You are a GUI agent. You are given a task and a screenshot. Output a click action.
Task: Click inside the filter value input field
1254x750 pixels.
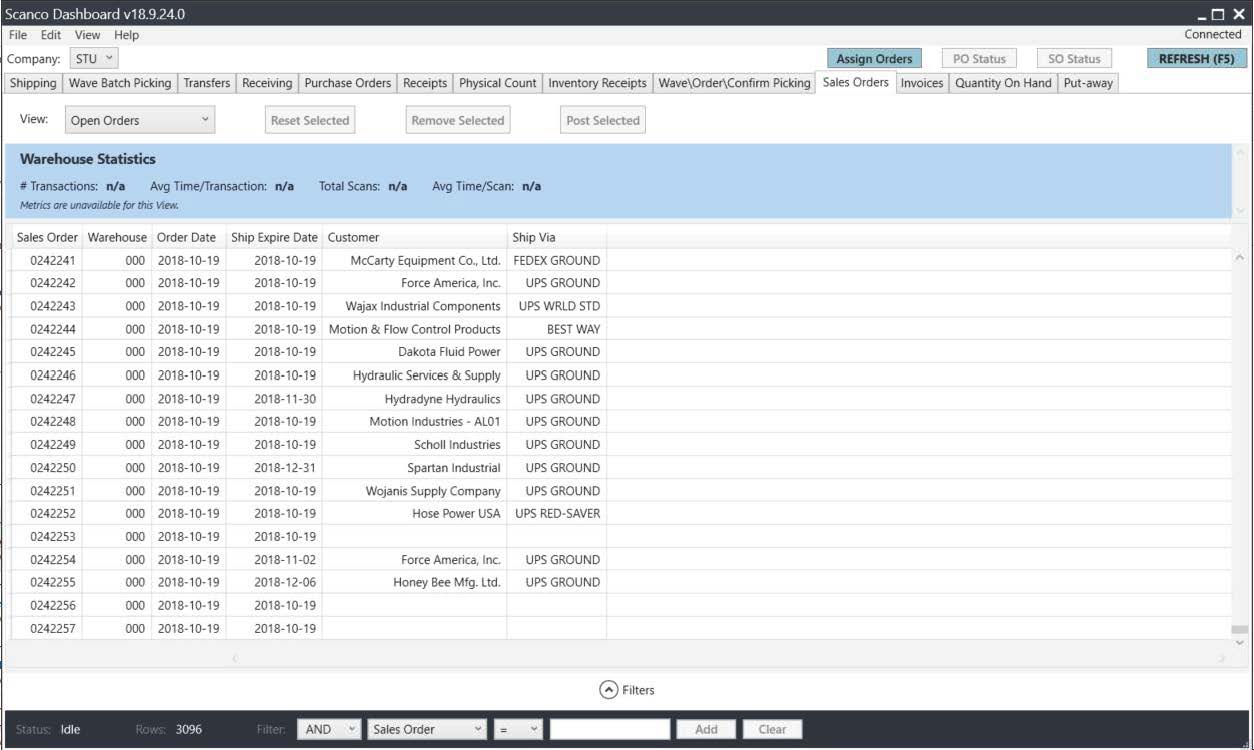pyautogui.click(x=610, y=729)
